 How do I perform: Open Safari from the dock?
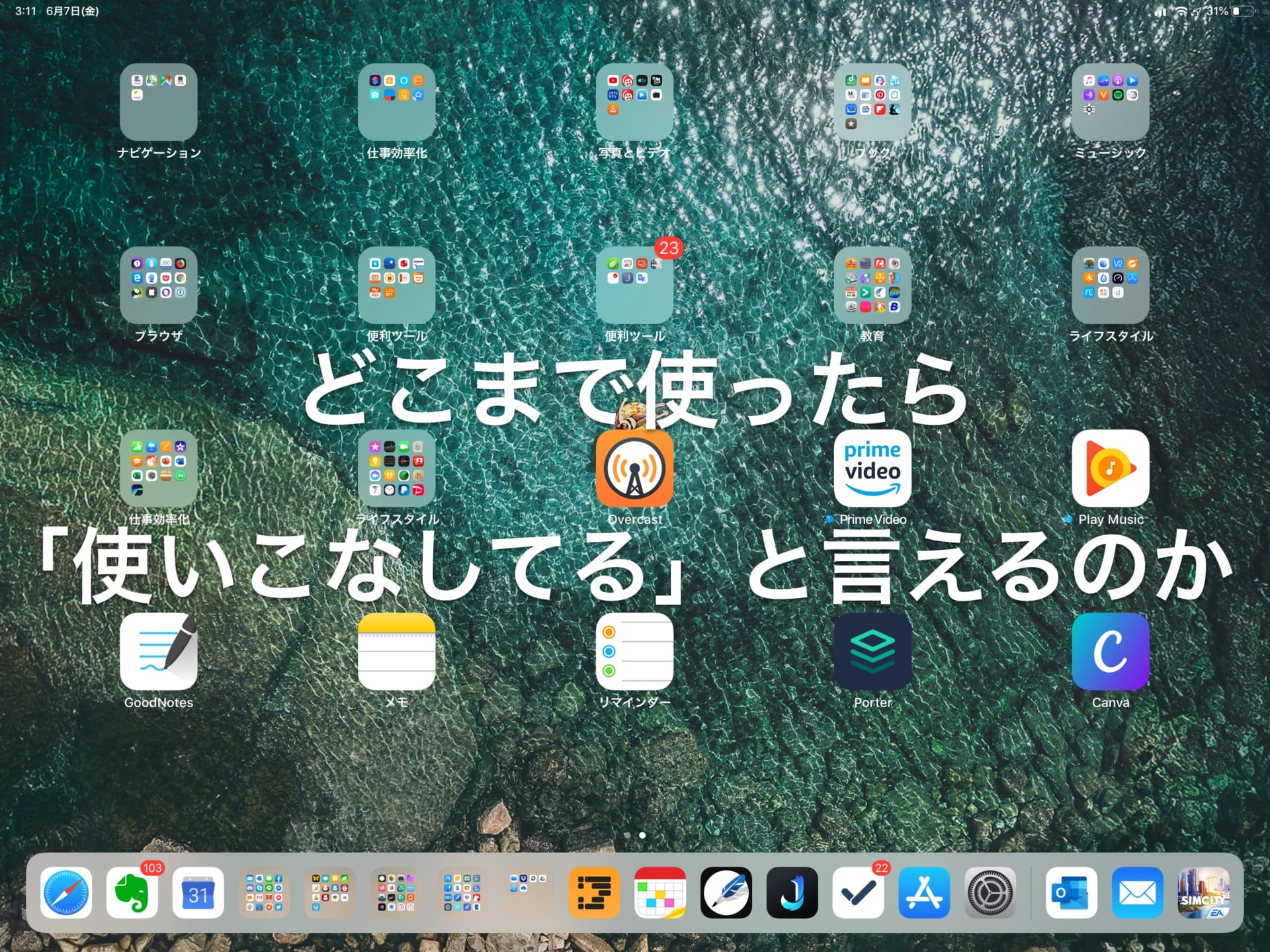(x=66, y=893)
